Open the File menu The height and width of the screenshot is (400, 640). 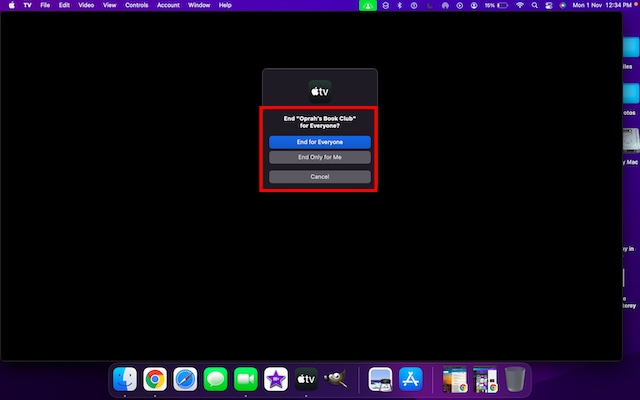click(45, 5)
